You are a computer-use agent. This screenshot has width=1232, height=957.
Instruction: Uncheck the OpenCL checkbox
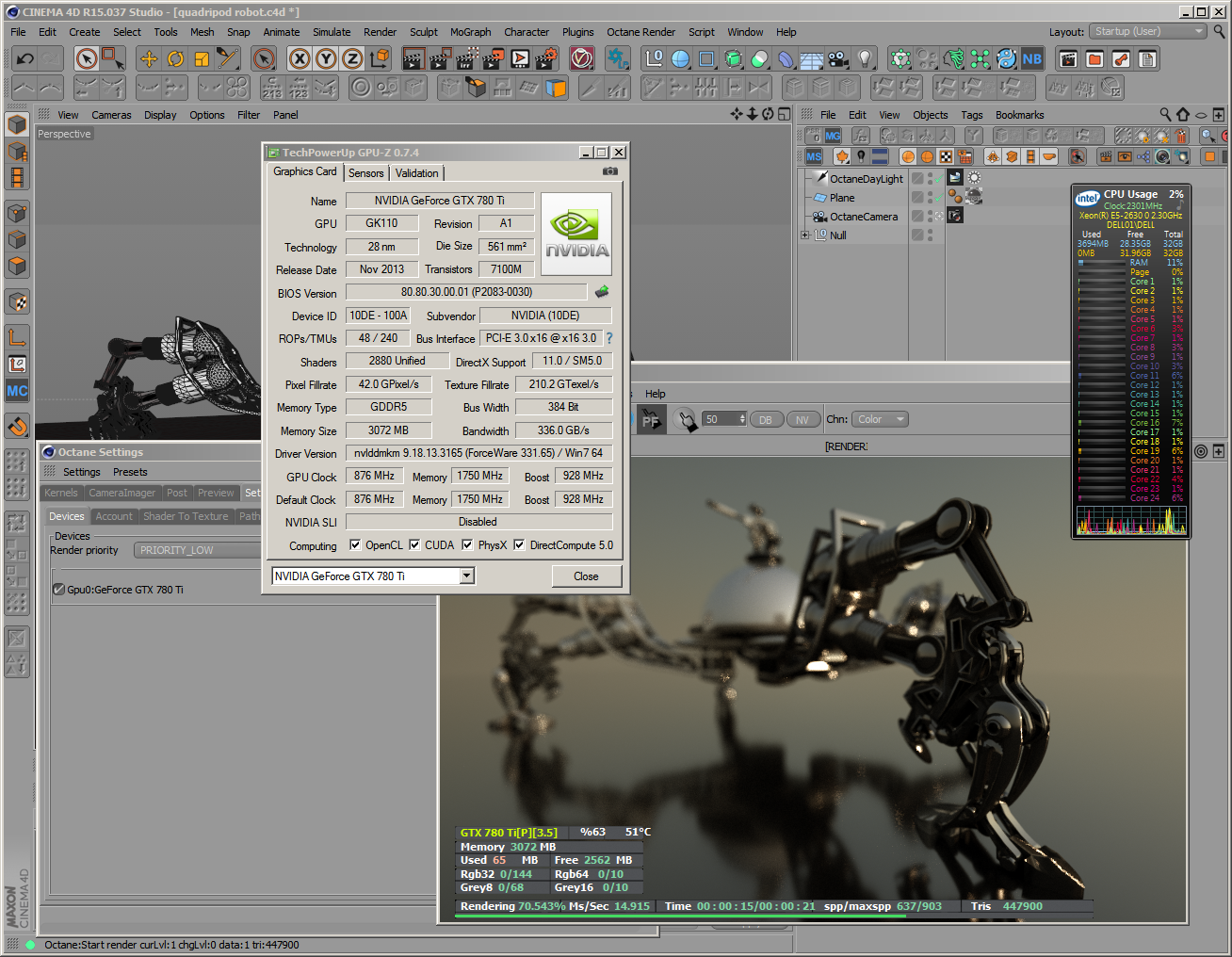pyautogui.click(x=355, y=544)
